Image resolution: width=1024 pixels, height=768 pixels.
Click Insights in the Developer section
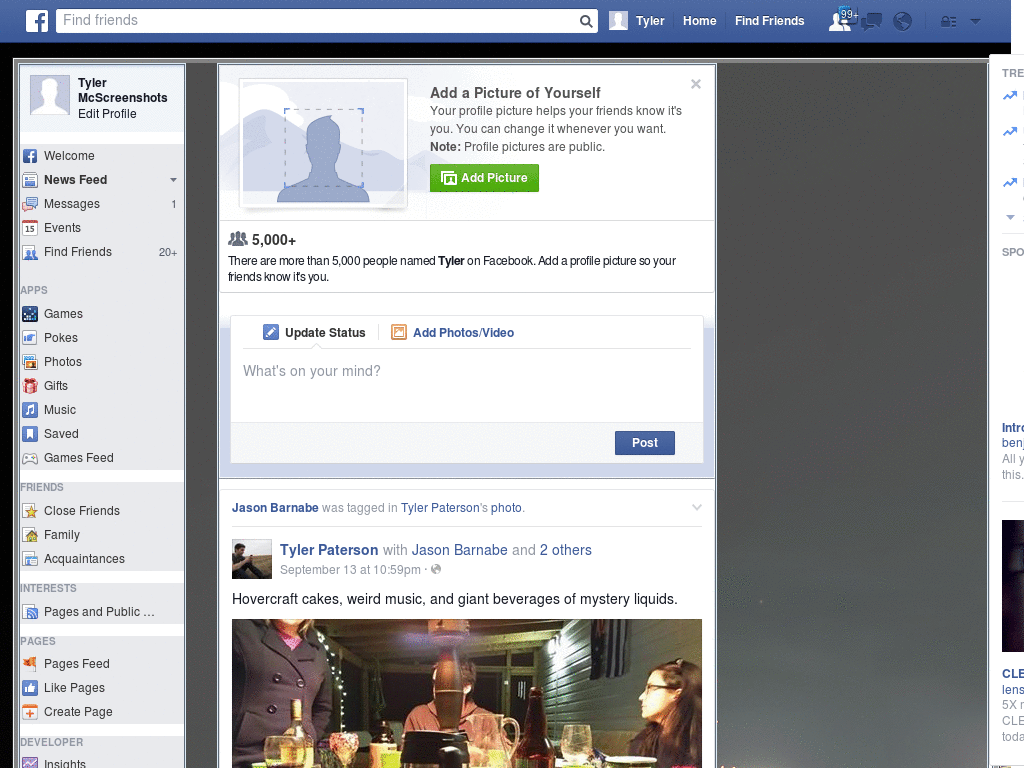pos(65,763)
